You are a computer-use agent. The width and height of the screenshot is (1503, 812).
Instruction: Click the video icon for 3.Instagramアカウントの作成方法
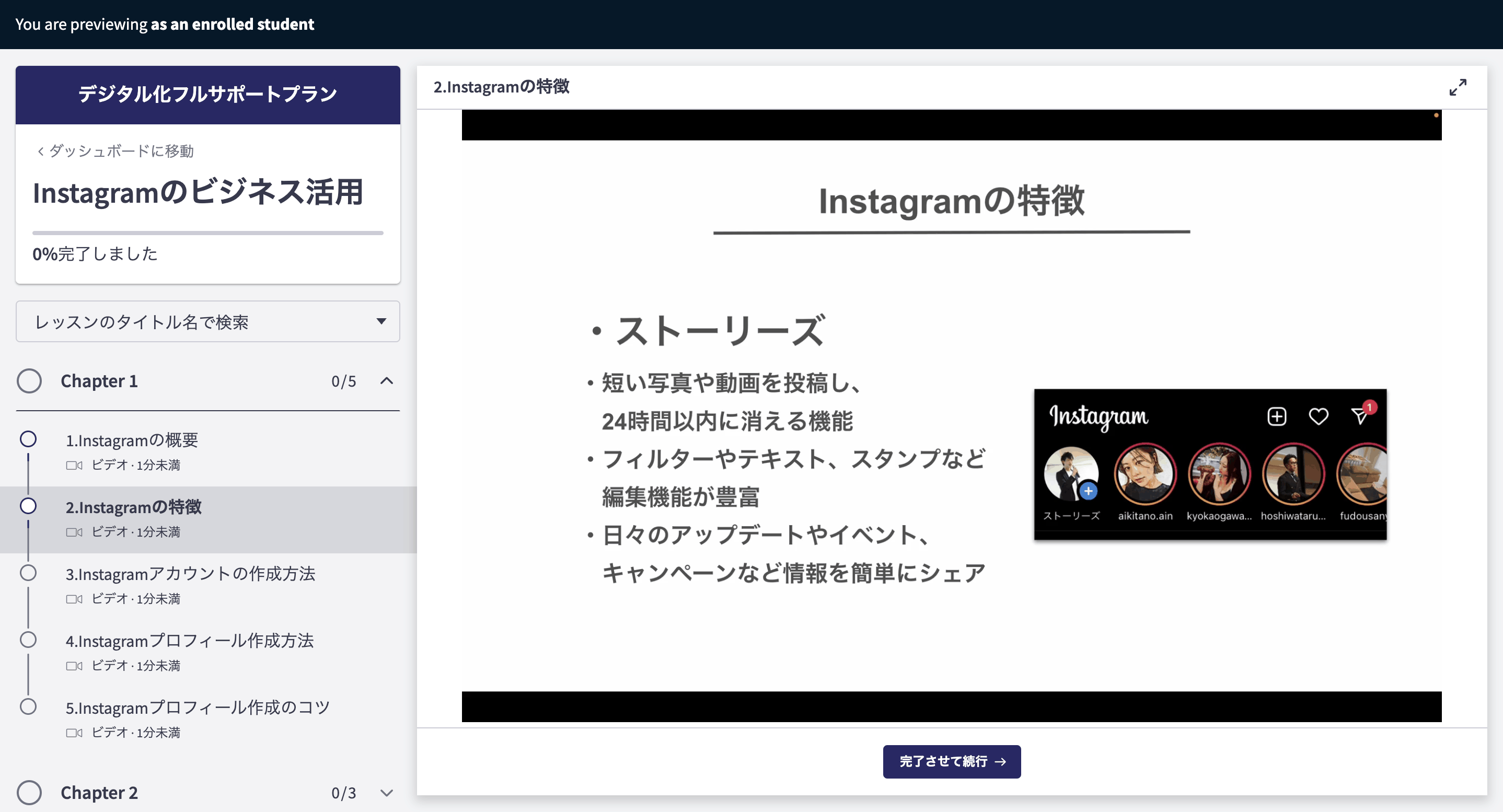click(74, 599)
